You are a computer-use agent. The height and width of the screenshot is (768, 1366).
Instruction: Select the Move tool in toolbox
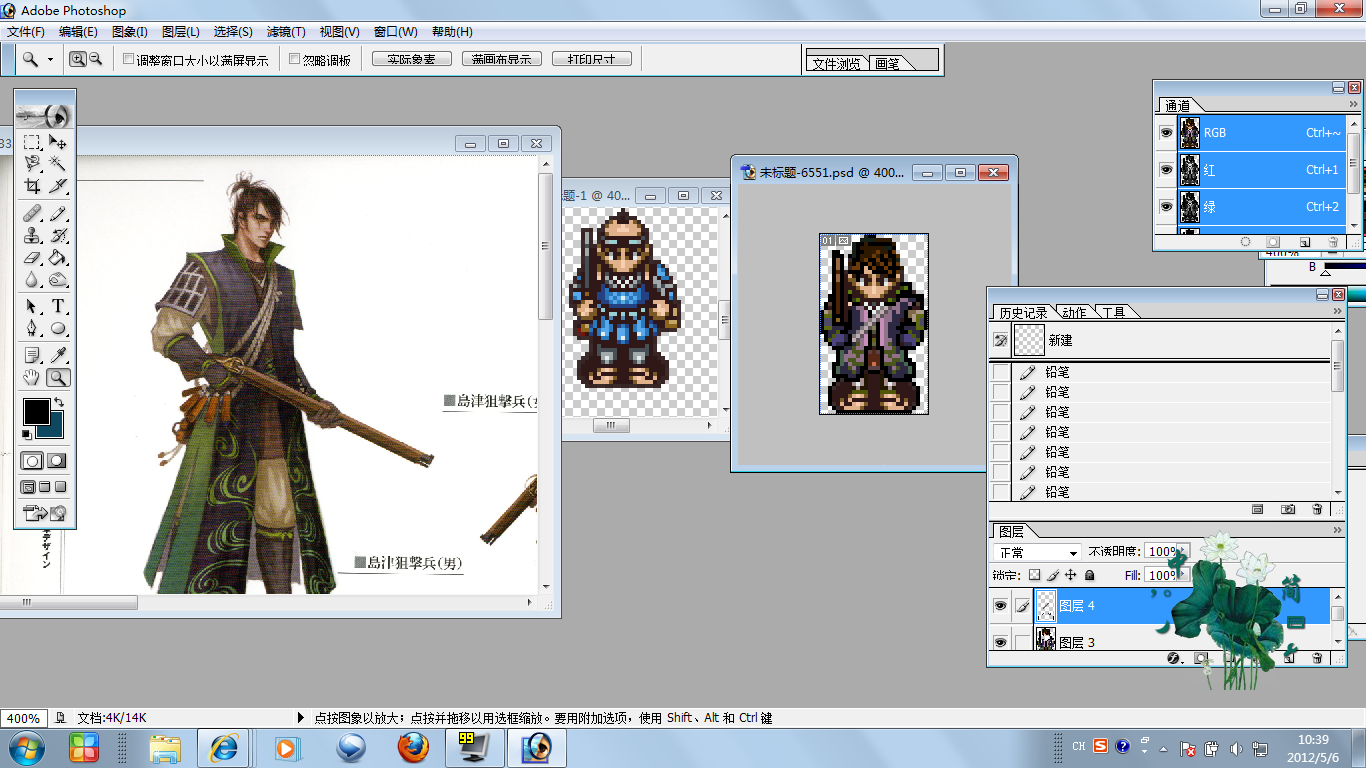pos(58,143)
